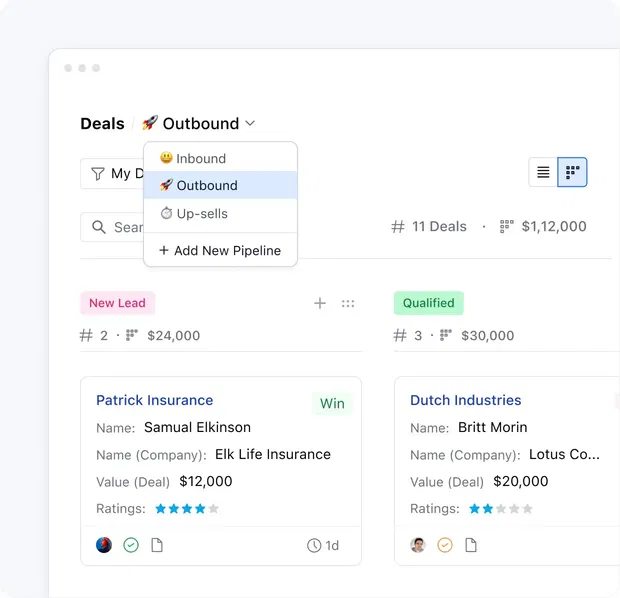Open the Outbound pipeline dropdown chevron
Viewport: 620px width, 598px height.
(250, 123)
